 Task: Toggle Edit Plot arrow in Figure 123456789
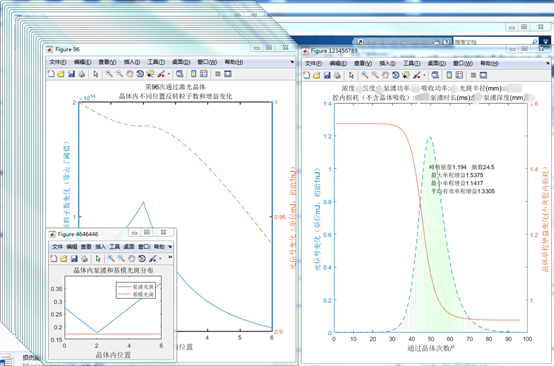[351, 75]
